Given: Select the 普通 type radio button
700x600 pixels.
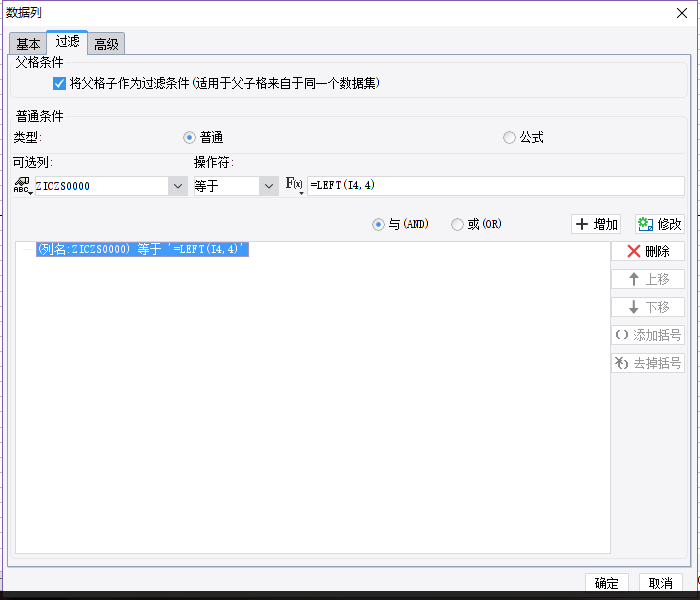Looking at the screenshot, I should [x=189, y=138].
